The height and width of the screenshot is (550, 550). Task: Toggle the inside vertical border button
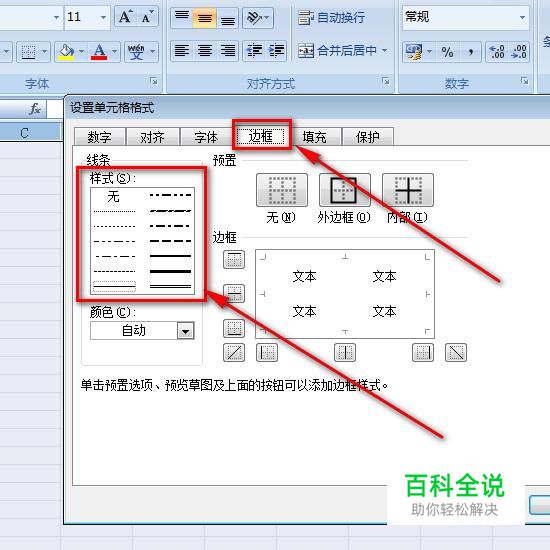coord(345,353)
